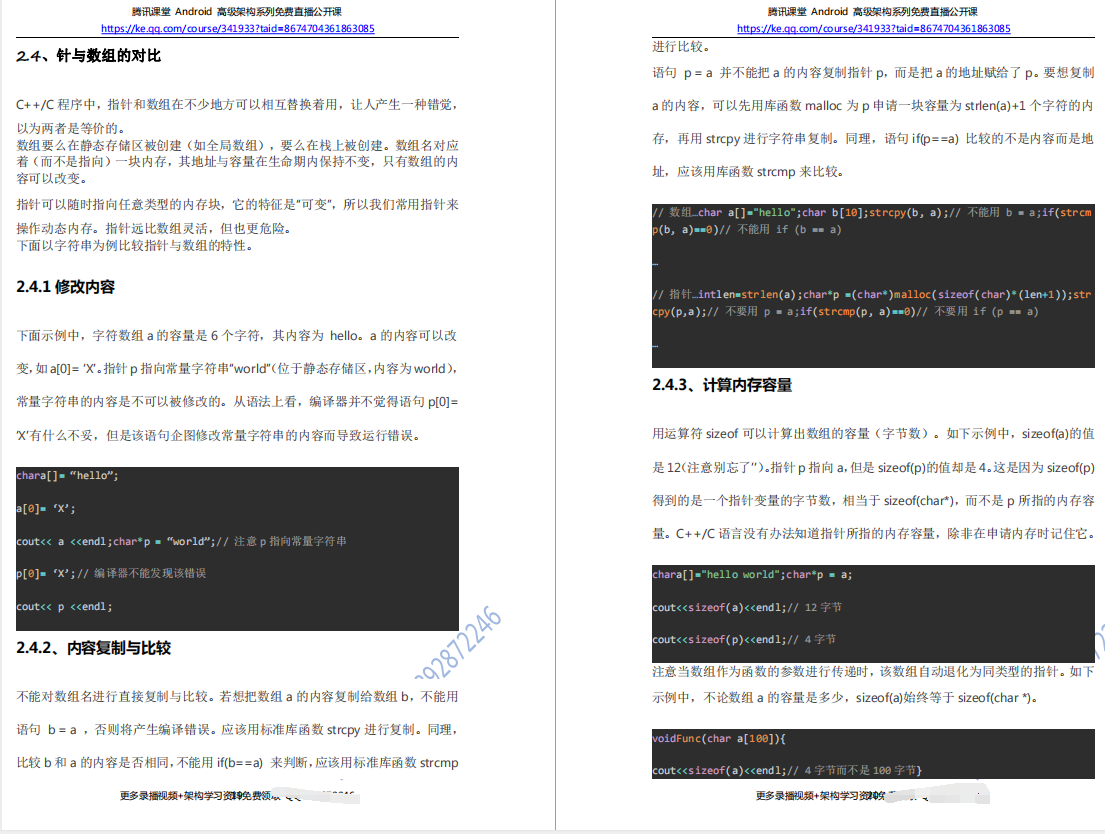Screen dimensions: 1105x834
Task: Click code line 'chara[]= "hello";'
Action: pyautogui.click(x=68, y=476)
